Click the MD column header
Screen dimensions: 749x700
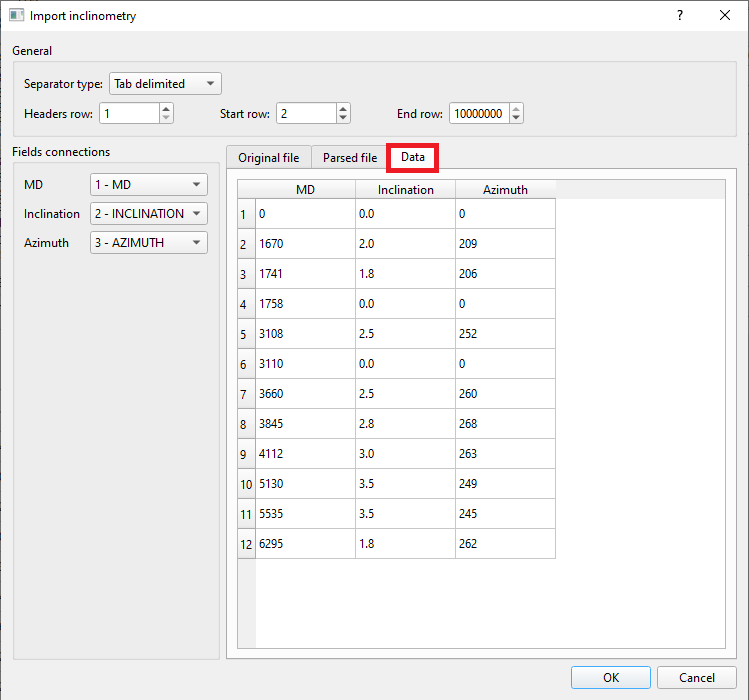(x=305, y=190)
